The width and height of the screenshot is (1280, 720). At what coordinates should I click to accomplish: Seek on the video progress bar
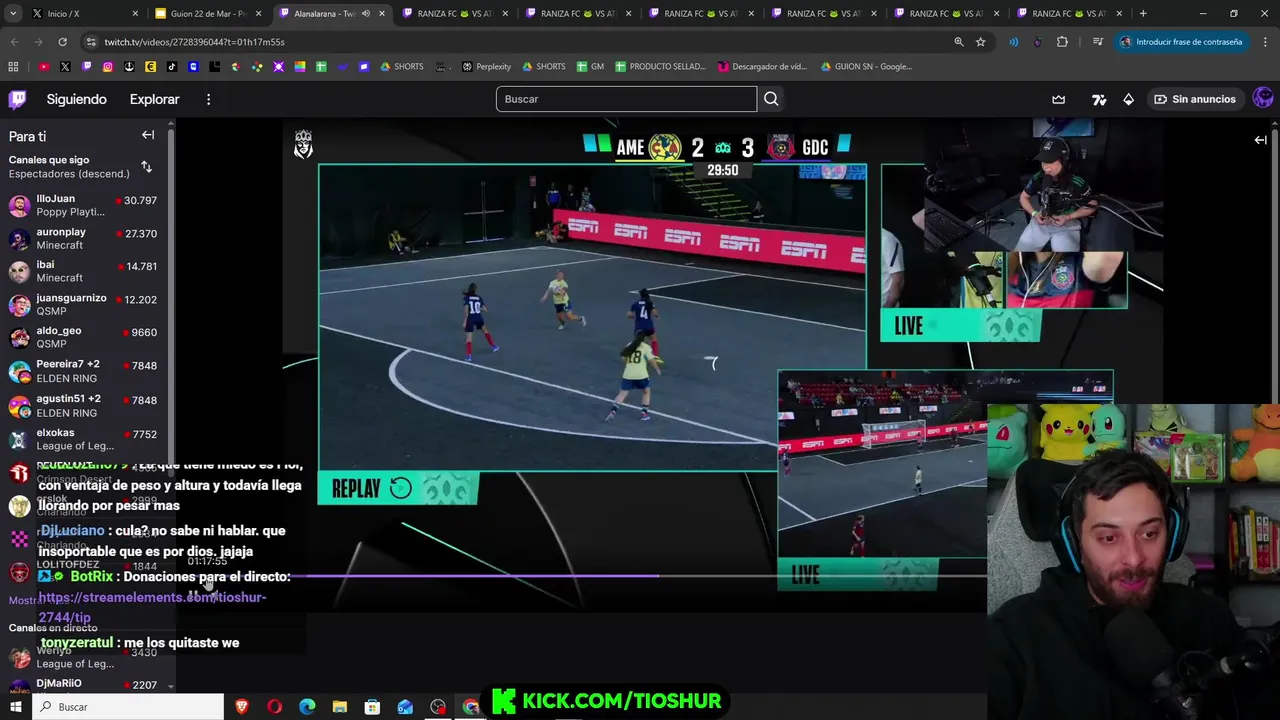coord(646,576)
